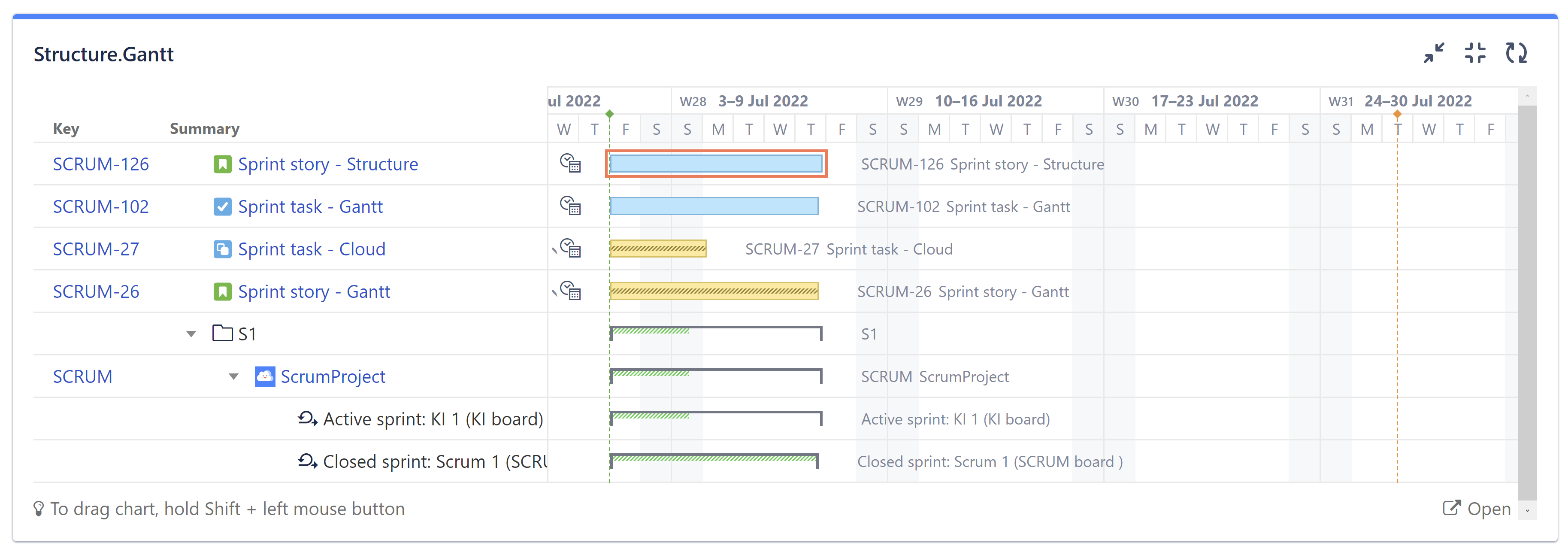Click the lightbulb icon near drag hint
This screenshot has width=1568, height=555.
click(40, 509)
